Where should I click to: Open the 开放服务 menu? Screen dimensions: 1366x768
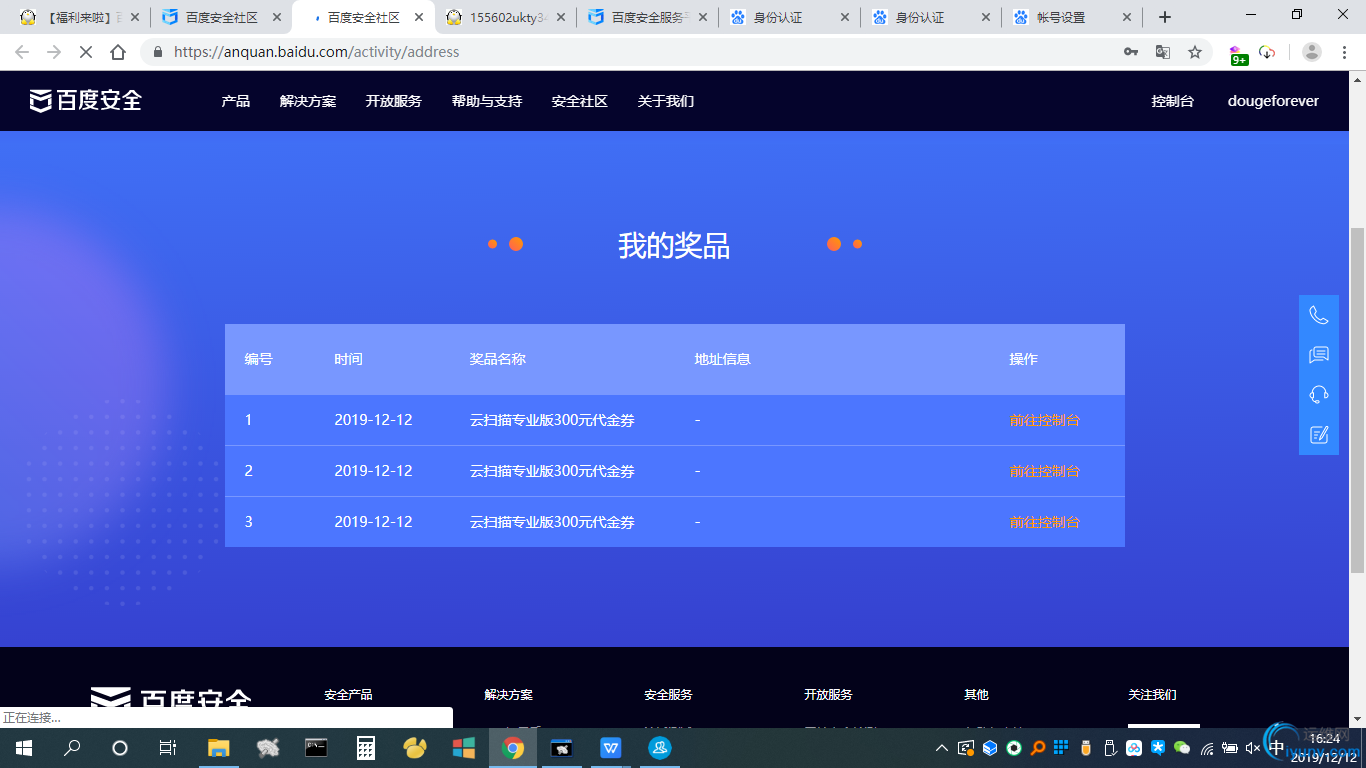(x=394, y=101)
